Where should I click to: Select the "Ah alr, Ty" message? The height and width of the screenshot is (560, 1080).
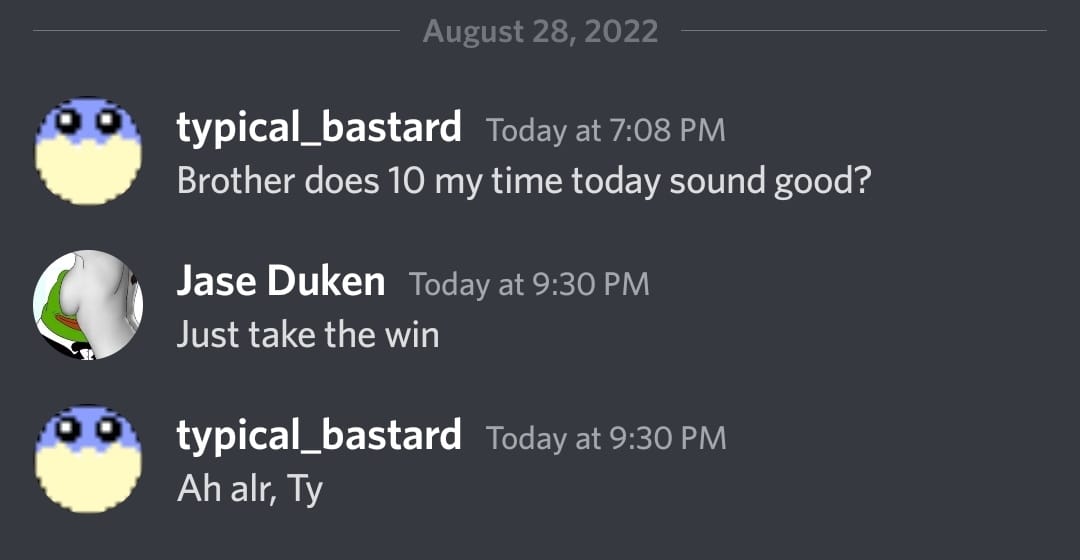tap(250, 490)
